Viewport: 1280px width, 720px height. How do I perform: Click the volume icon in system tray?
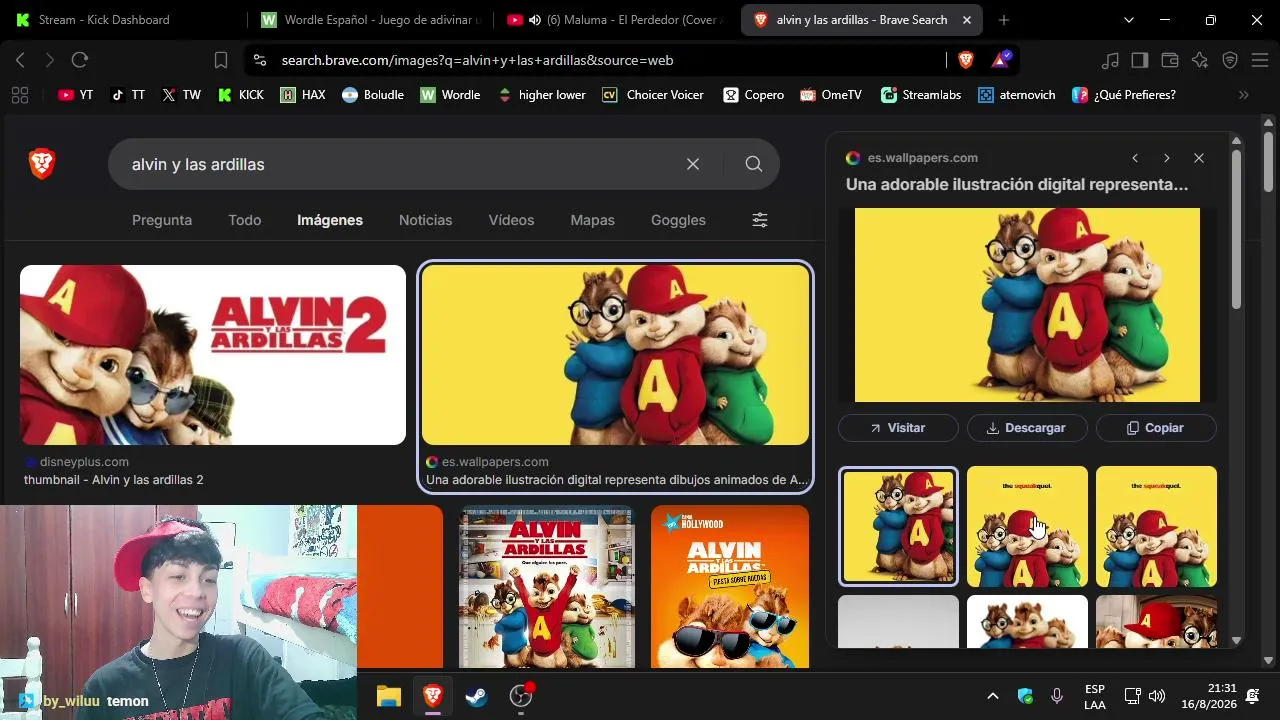tap(1158, 696)
